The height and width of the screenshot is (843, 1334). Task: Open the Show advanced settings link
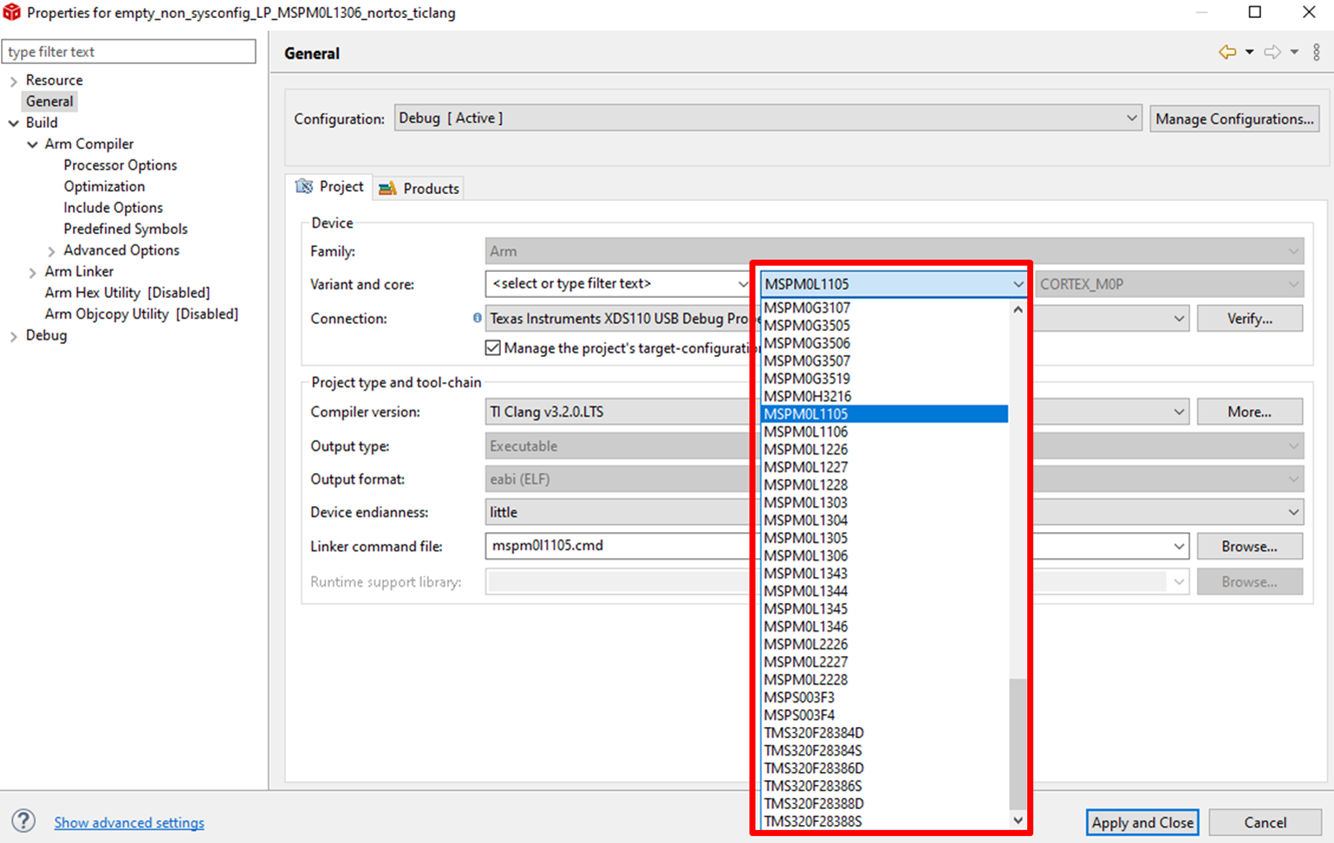pyautogui.click(x=129, y=822)
